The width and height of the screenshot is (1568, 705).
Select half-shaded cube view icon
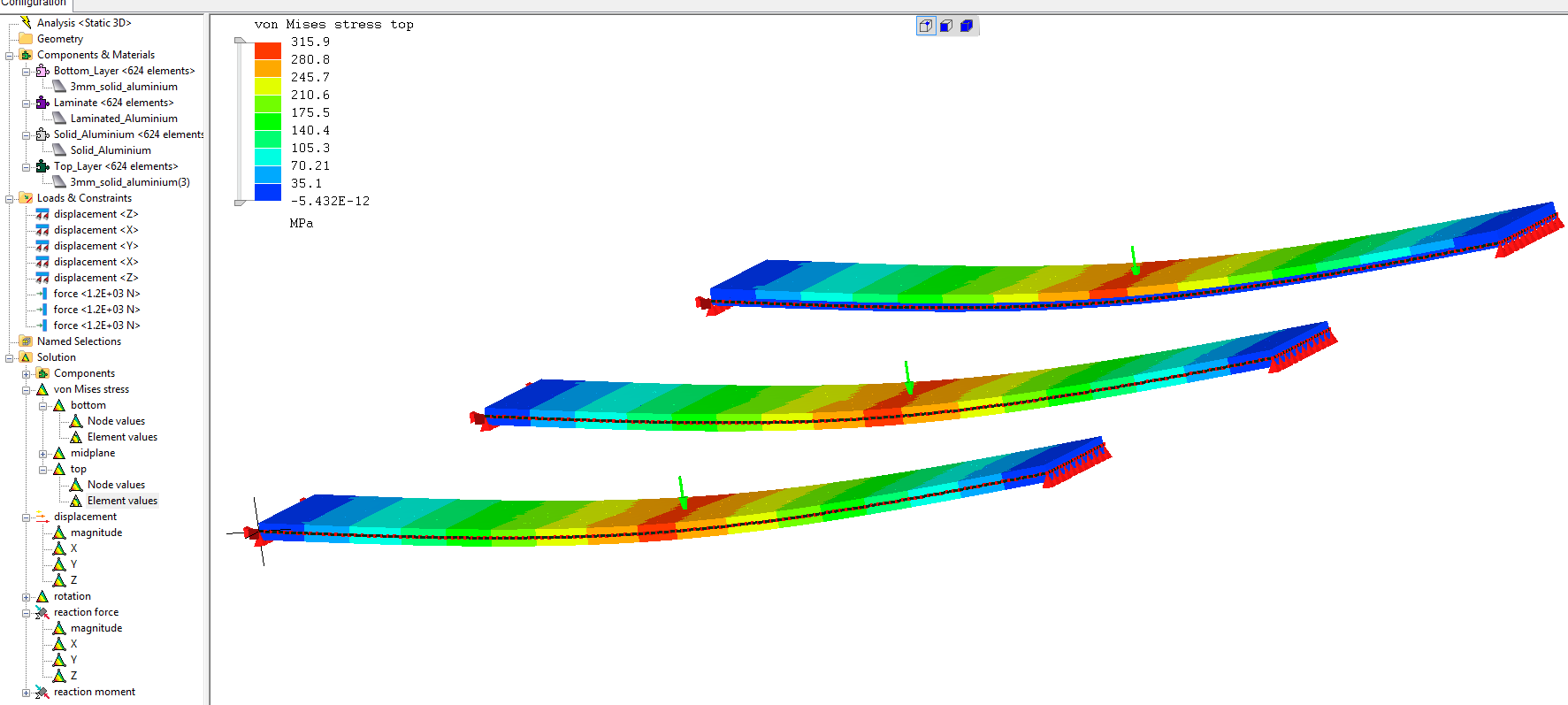(946, 26)
